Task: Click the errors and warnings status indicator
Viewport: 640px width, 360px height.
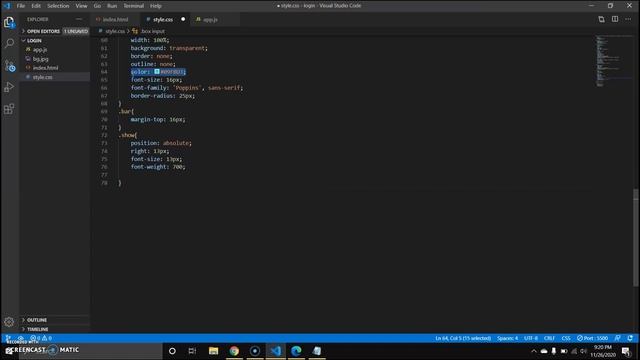Action: 41,338
